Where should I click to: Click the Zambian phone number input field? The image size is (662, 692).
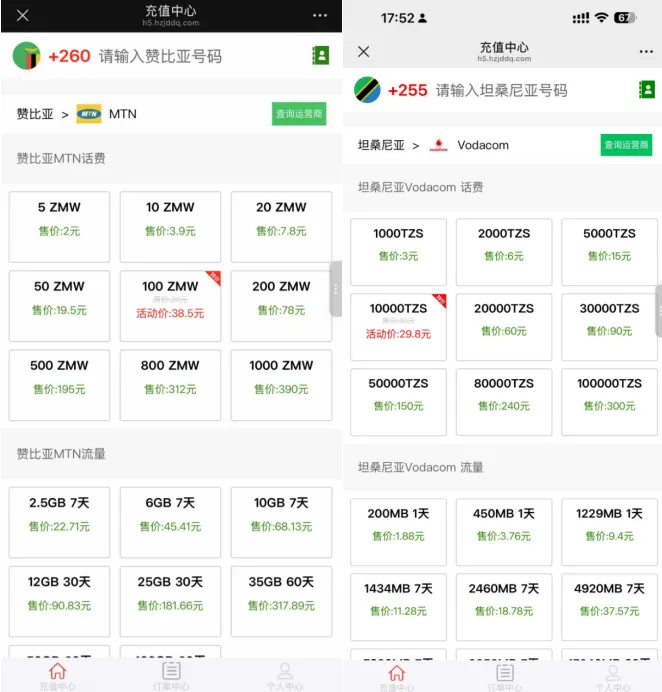pyautogui.click(x=160, y=56)
